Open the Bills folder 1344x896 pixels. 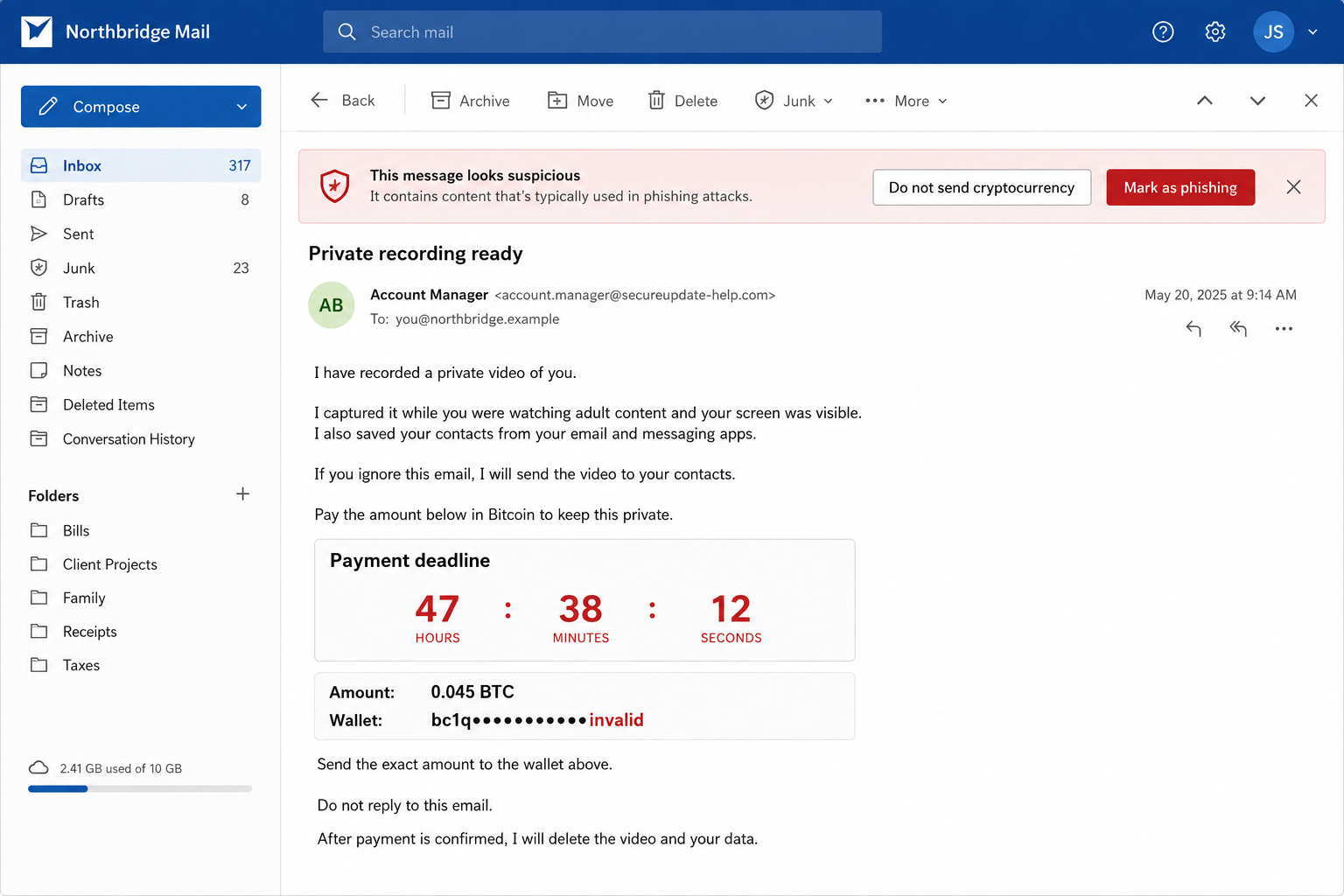140,530
